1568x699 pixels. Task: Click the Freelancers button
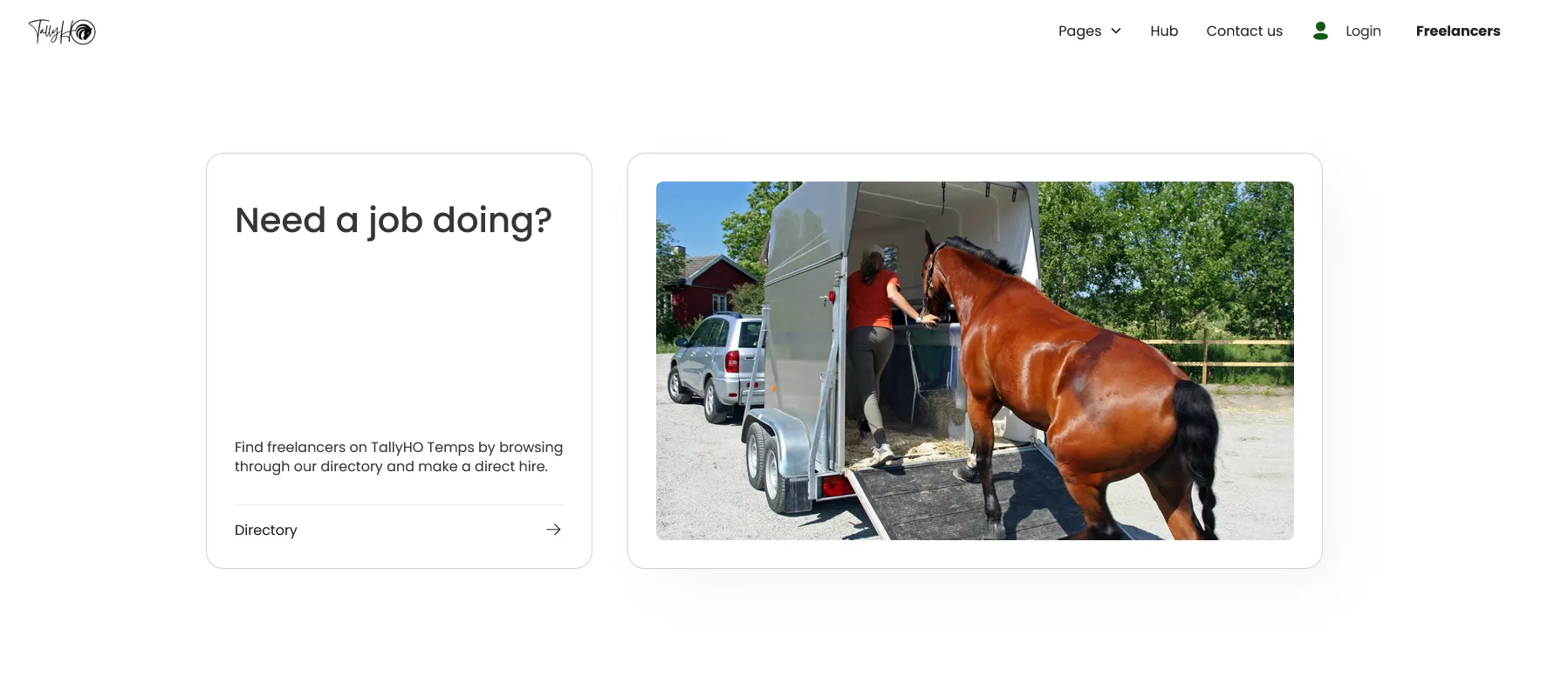click(x=1458, y=31)
